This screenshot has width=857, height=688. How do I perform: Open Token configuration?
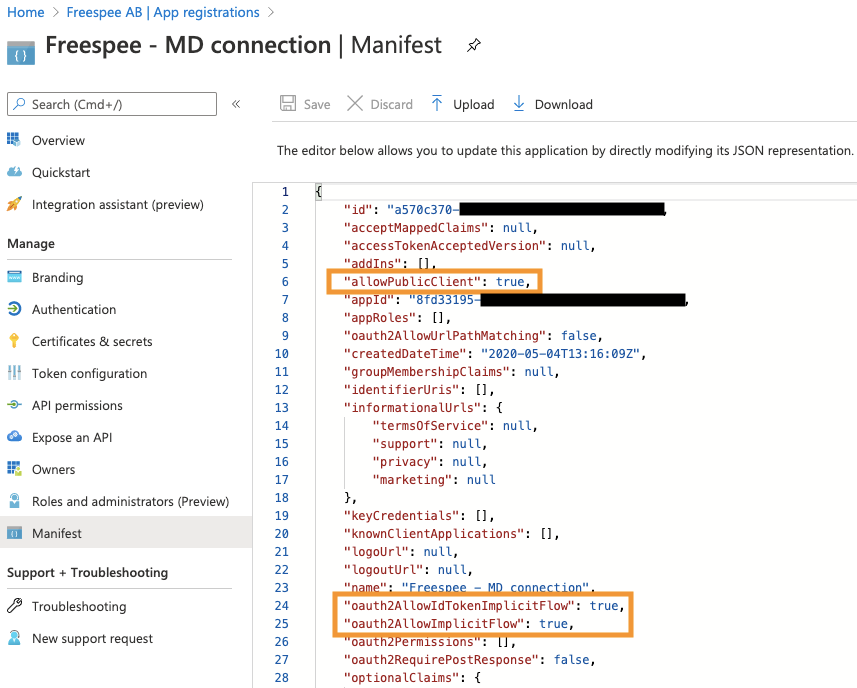pos(89,373)
